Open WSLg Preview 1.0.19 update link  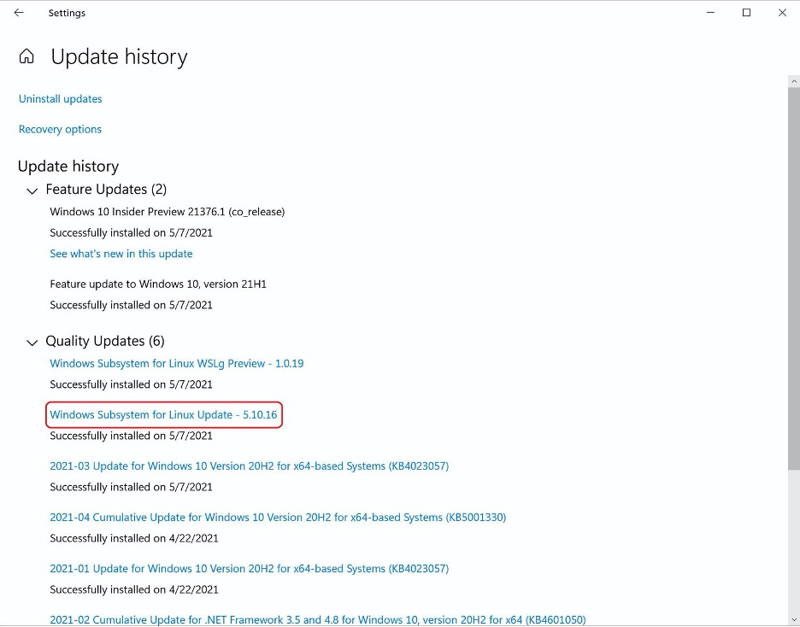[177, 363]
